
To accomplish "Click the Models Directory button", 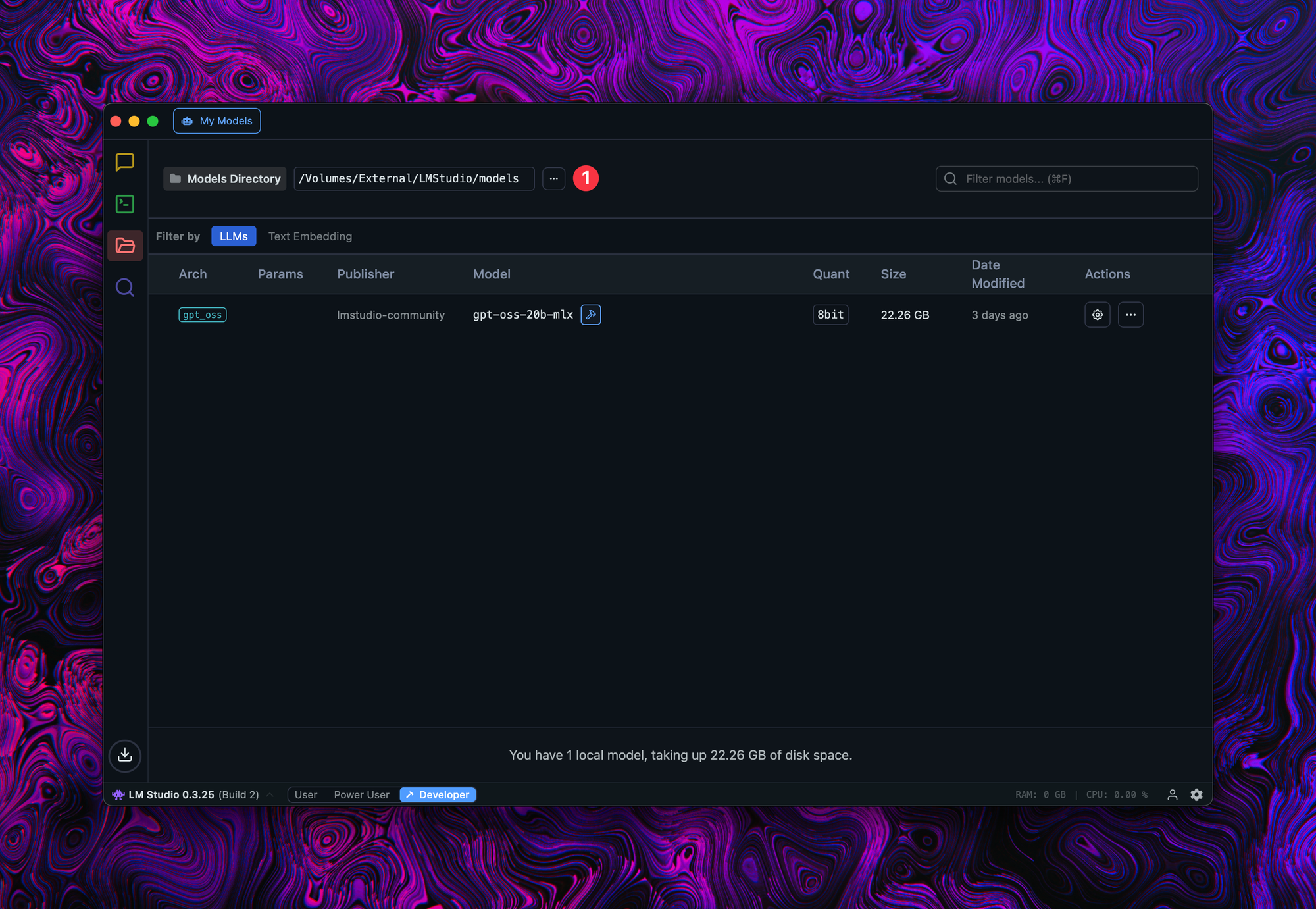I will tap(225, 178).
